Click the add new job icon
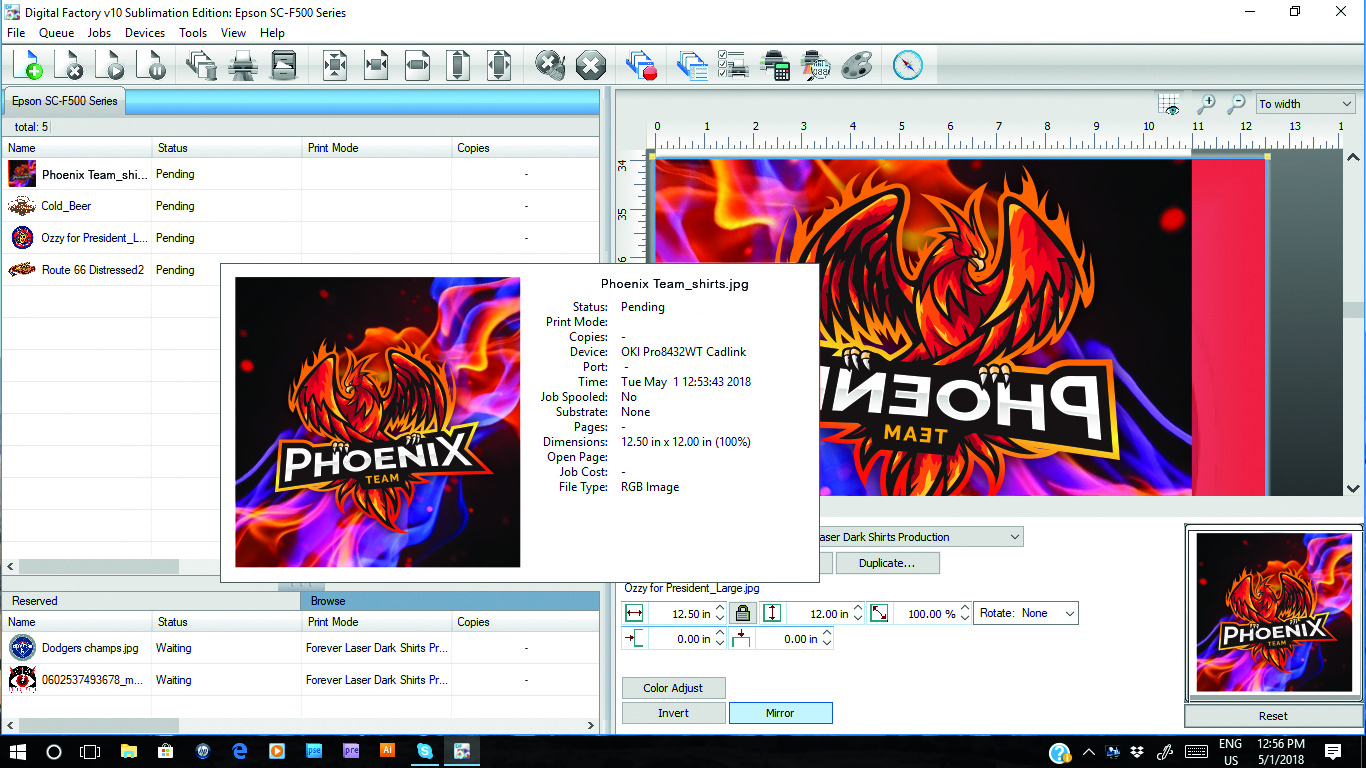 pos(29,66)
